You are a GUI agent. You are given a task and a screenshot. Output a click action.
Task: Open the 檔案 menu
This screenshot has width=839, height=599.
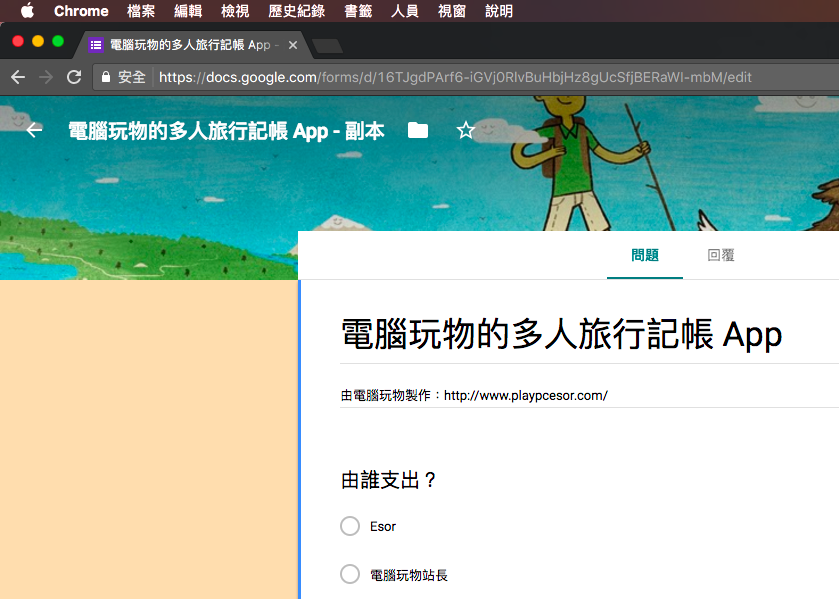tap(141, 11)
